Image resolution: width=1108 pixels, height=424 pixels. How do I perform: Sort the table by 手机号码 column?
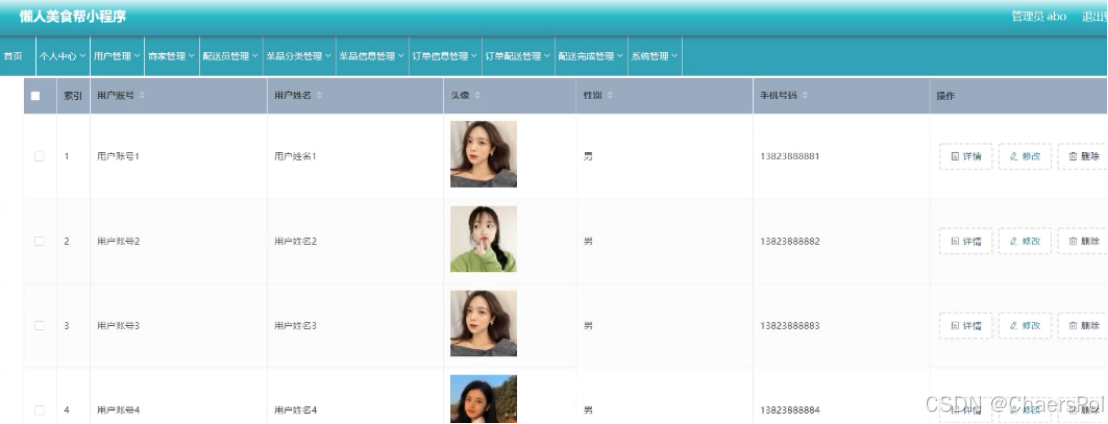[804, 95]
